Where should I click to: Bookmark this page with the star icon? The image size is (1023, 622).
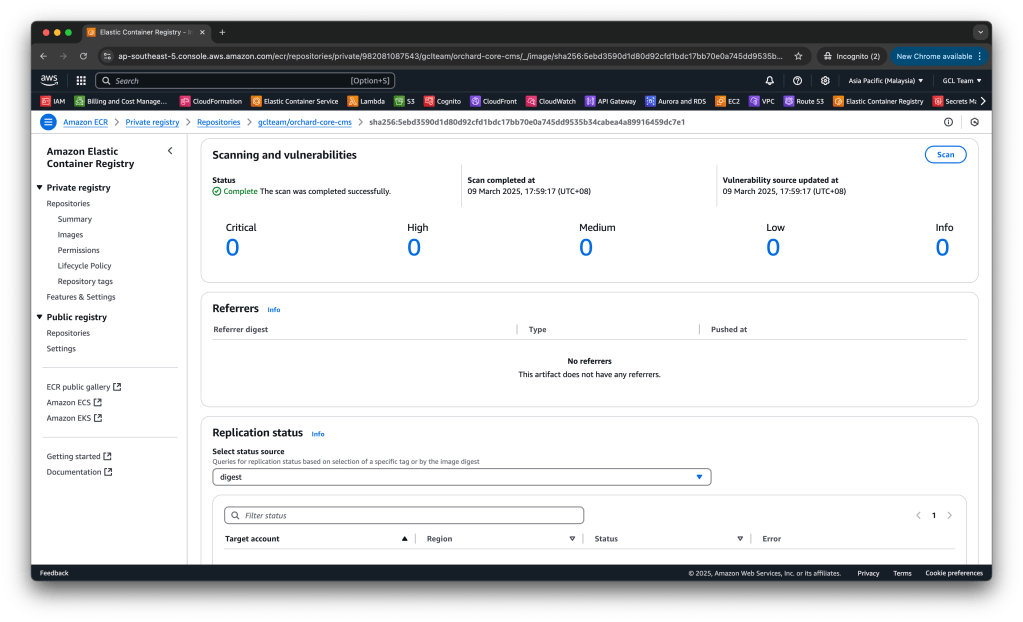(x=798, y=56)
